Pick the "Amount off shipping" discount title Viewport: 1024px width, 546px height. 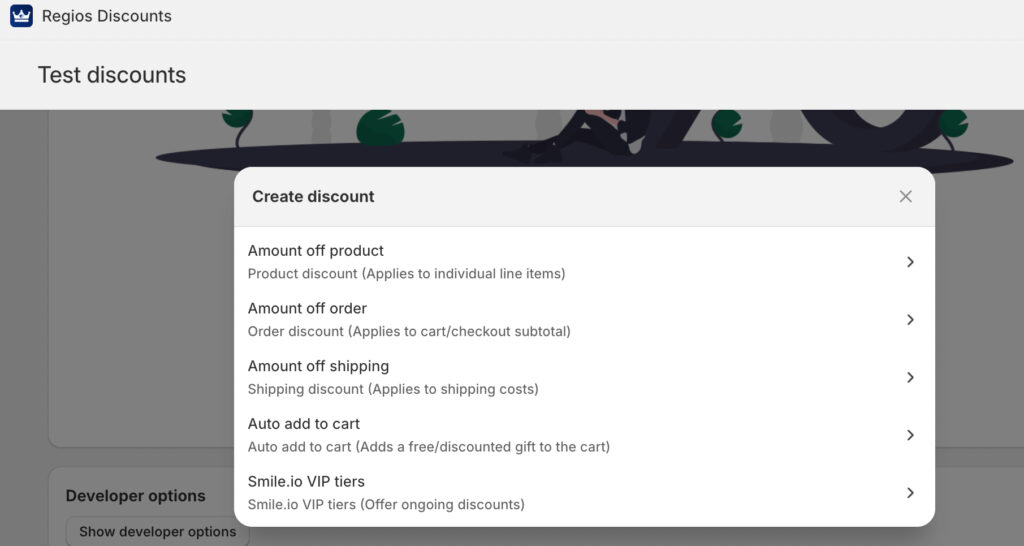pyautogui.click(x=318, y=366)
